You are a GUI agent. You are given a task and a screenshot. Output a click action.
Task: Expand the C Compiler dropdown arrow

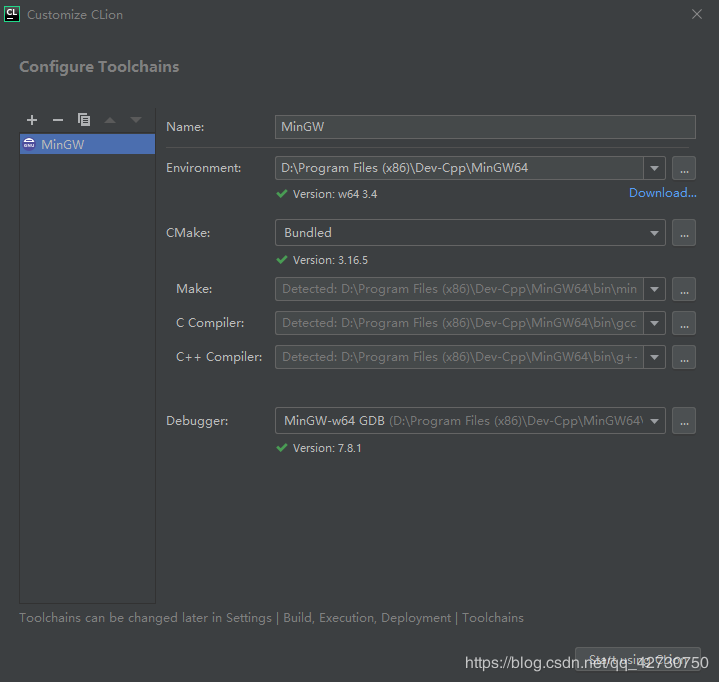654,323
